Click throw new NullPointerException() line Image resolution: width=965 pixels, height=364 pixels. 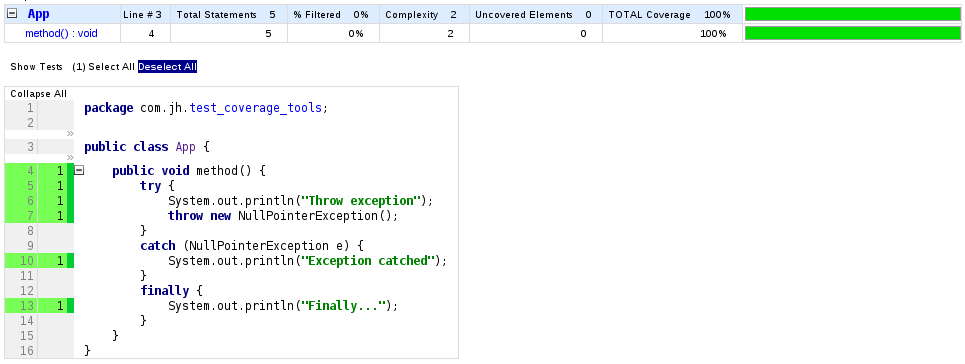click(283, 216)
